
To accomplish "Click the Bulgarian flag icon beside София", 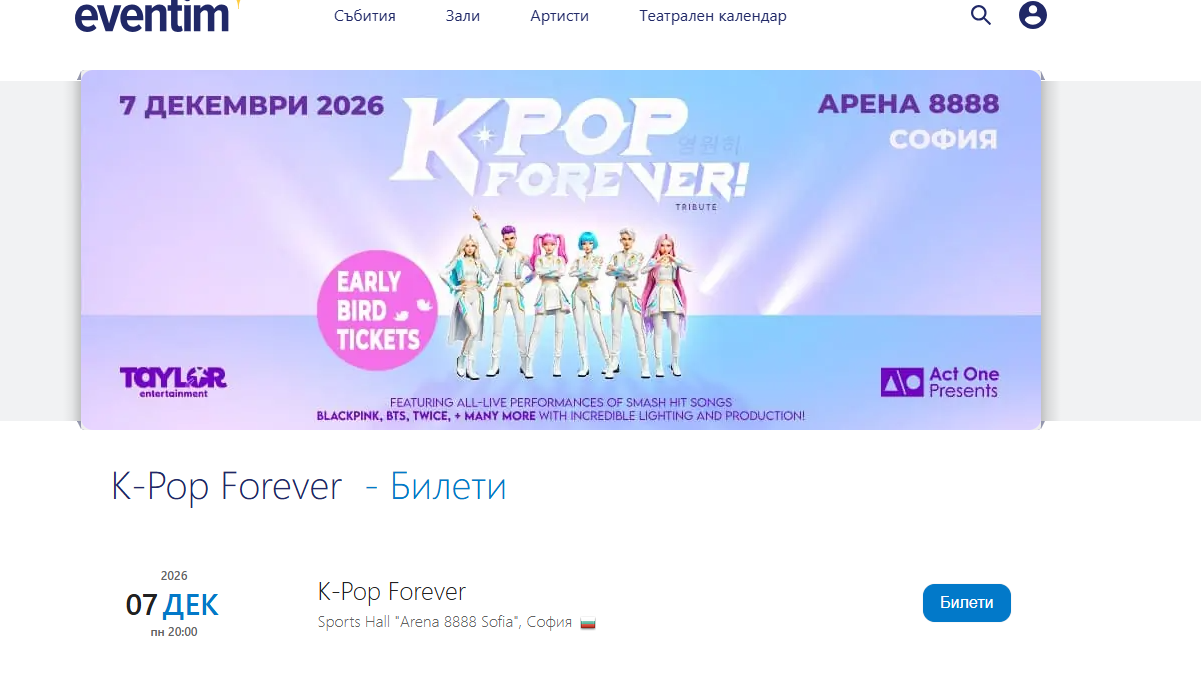I will coord(588,623).
